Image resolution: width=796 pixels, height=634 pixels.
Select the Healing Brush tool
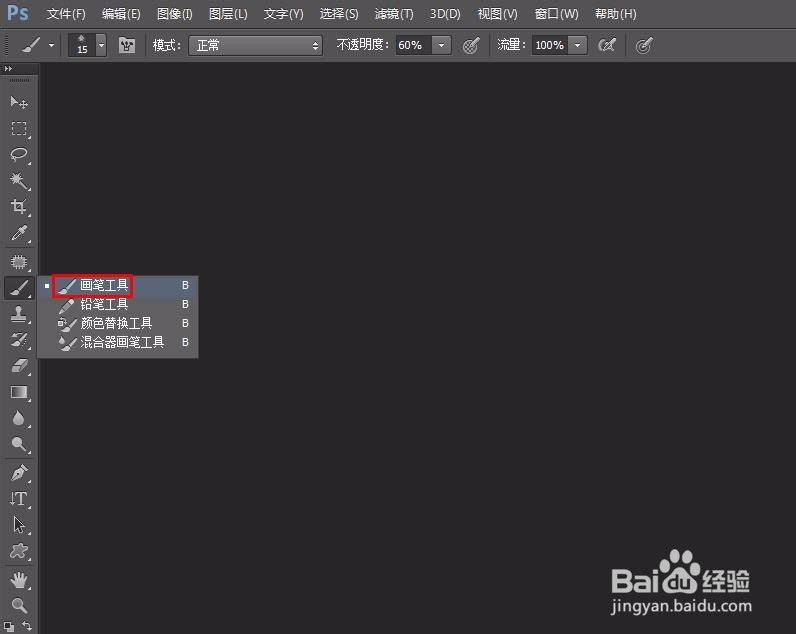tap(19, 262)
